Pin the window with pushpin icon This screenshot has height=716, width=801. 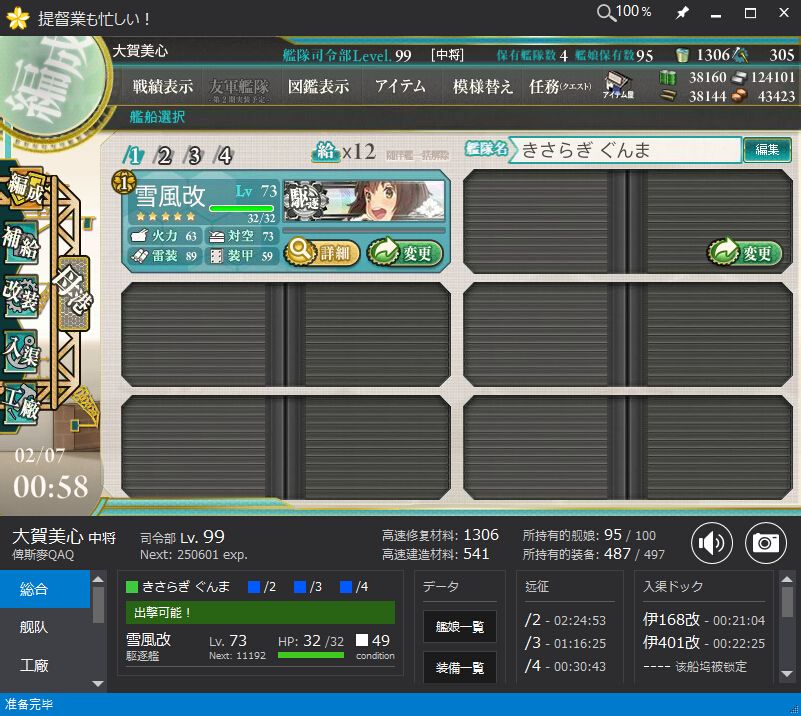pyautogui.click(x=681, y=13)
